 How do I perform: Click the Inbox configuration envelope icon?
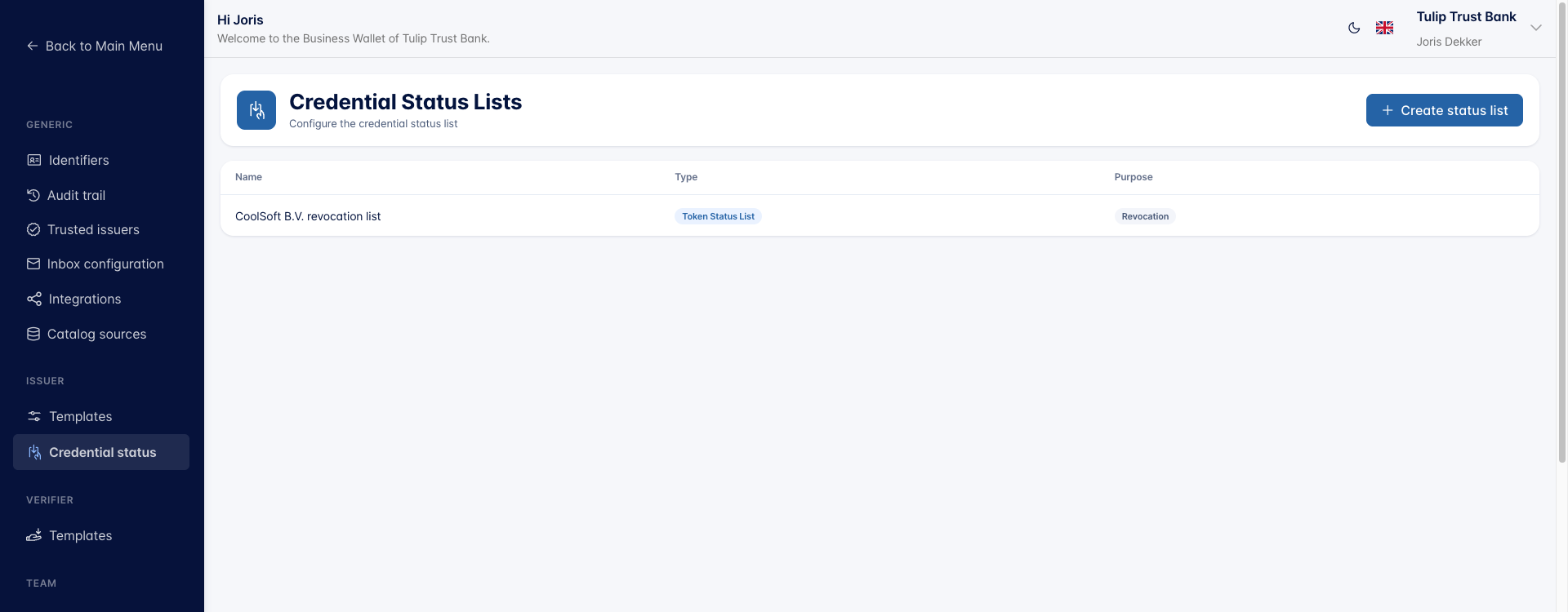[x=33, y=264]
